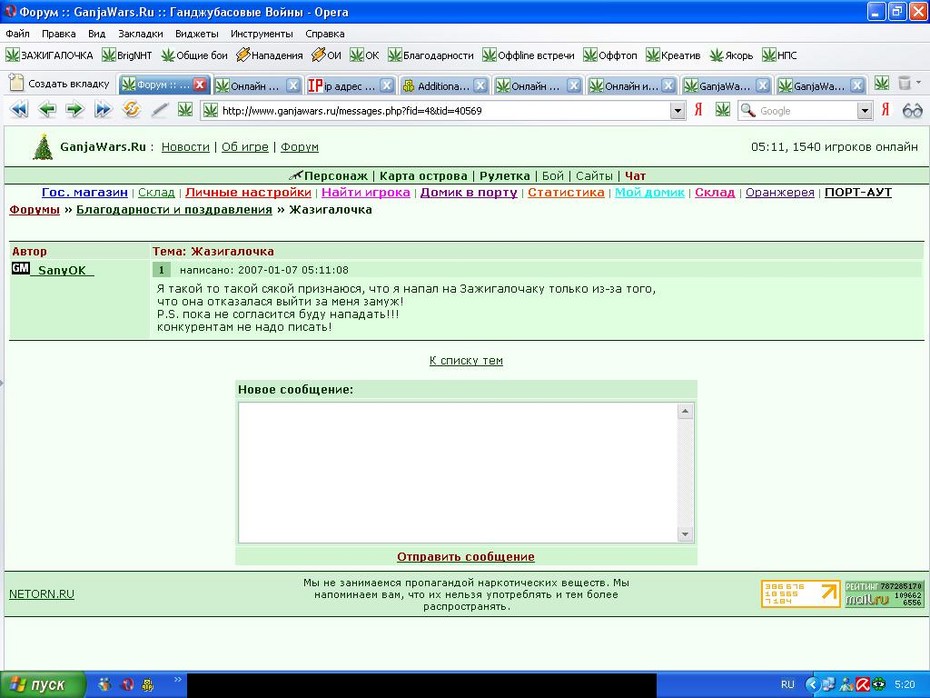Open the Благодарности bookmark

pos(431,56)
